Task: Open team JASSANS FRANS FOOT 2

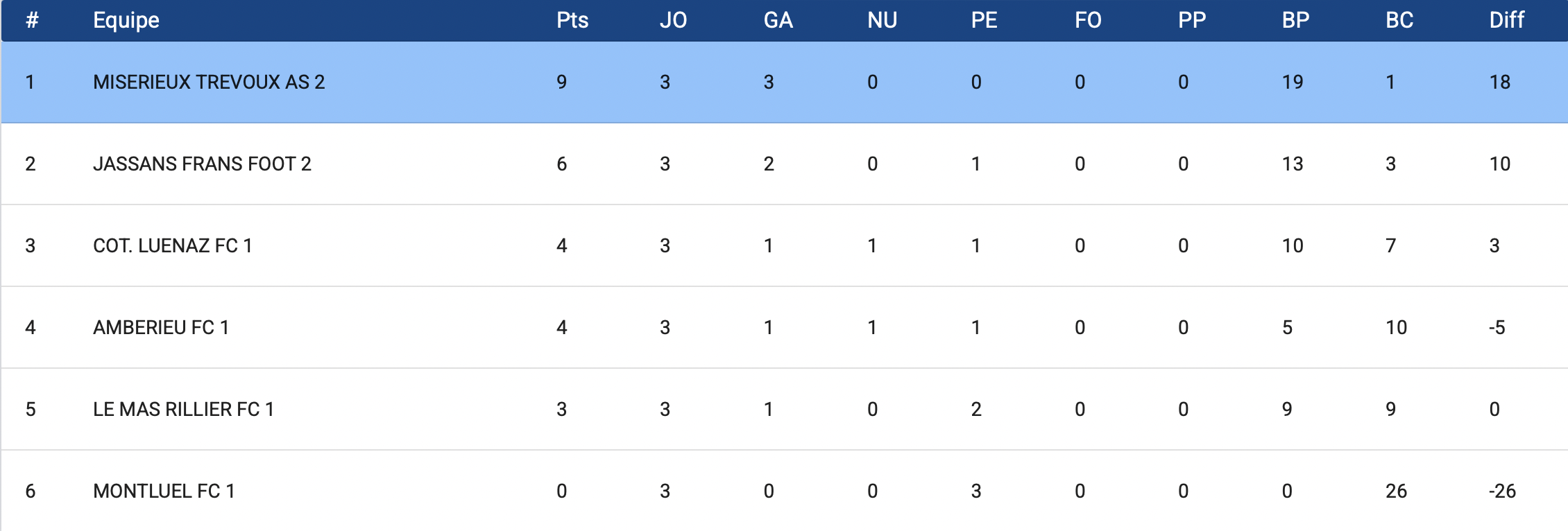Action: click(202, 164)
